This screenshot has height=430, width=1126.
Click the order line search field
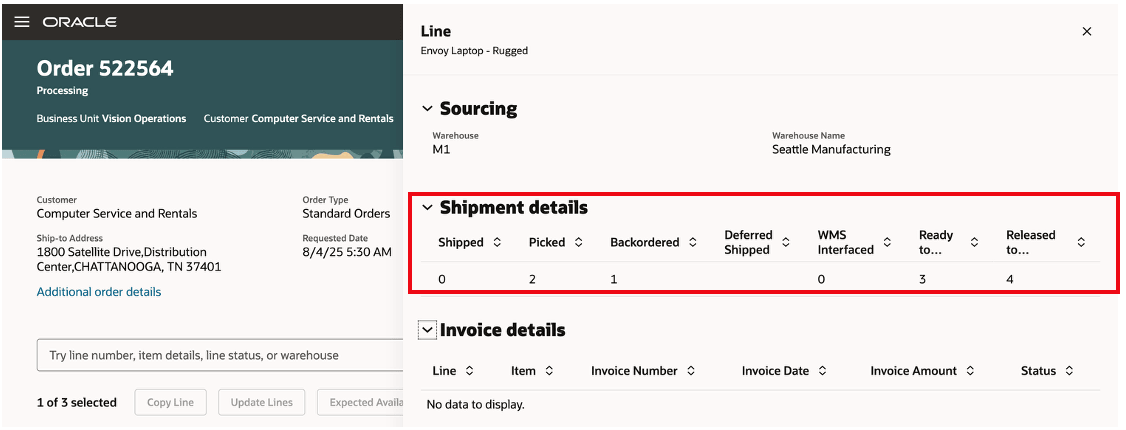pos(220,355)
